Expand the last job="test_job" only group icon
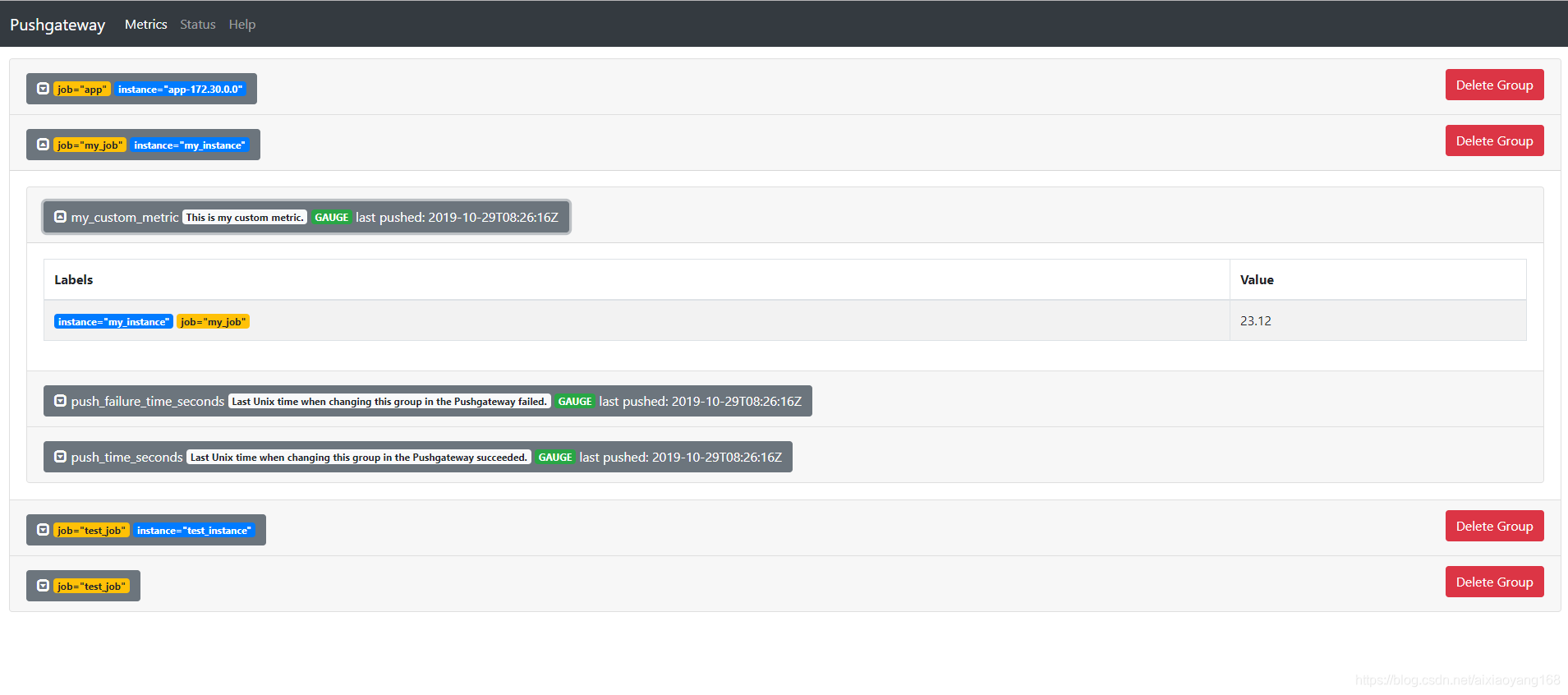1568x695 pixels. [43, 586]
